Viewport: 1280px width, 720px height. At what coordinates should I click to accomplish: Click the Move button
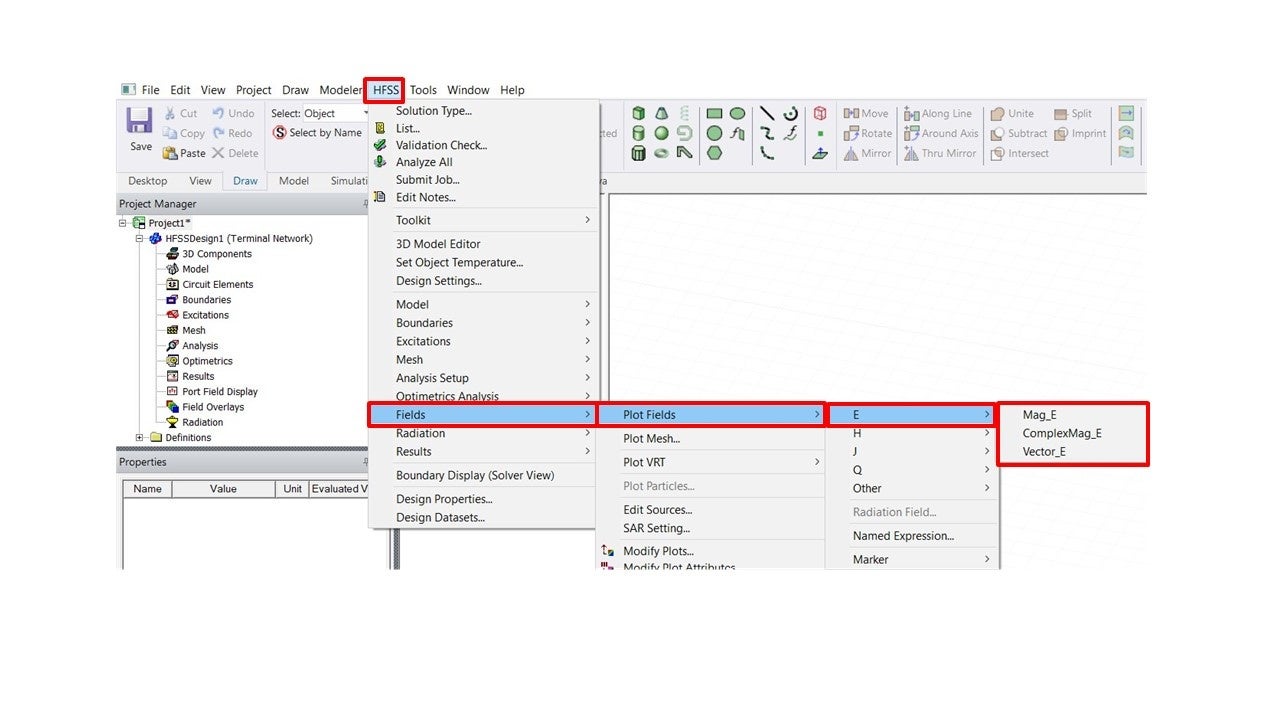[x=865, y=114]
